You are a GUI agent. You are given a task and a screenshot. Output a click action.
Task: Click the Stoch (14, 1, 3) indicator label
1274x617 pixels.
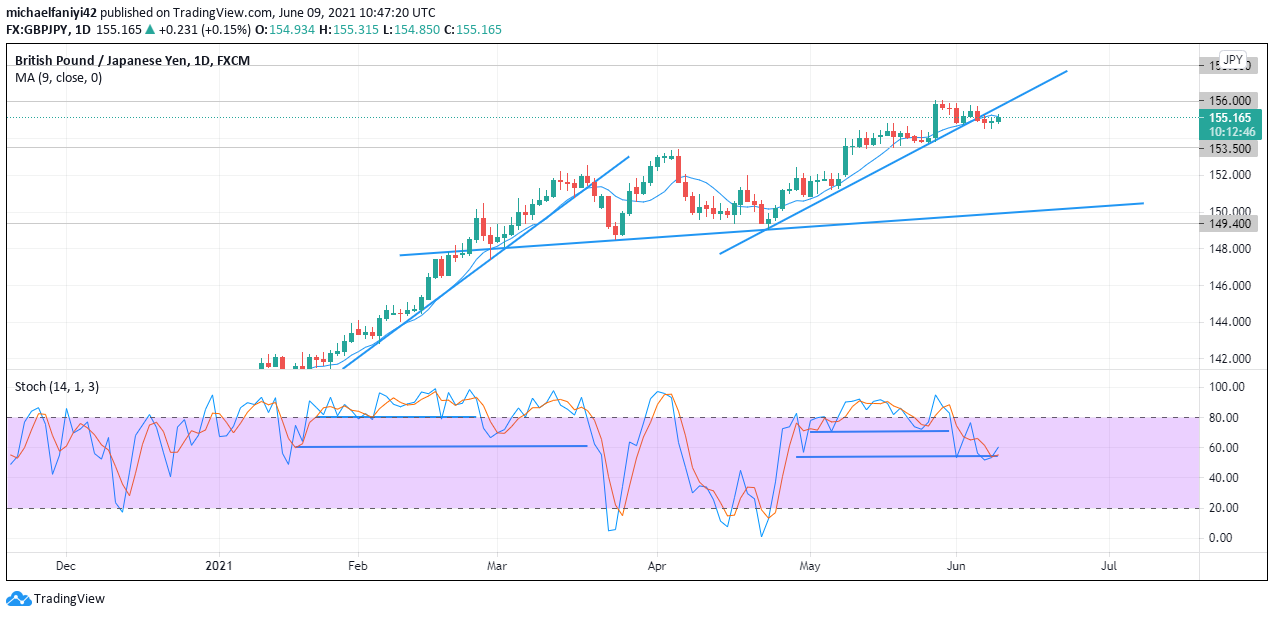[57, 386]
